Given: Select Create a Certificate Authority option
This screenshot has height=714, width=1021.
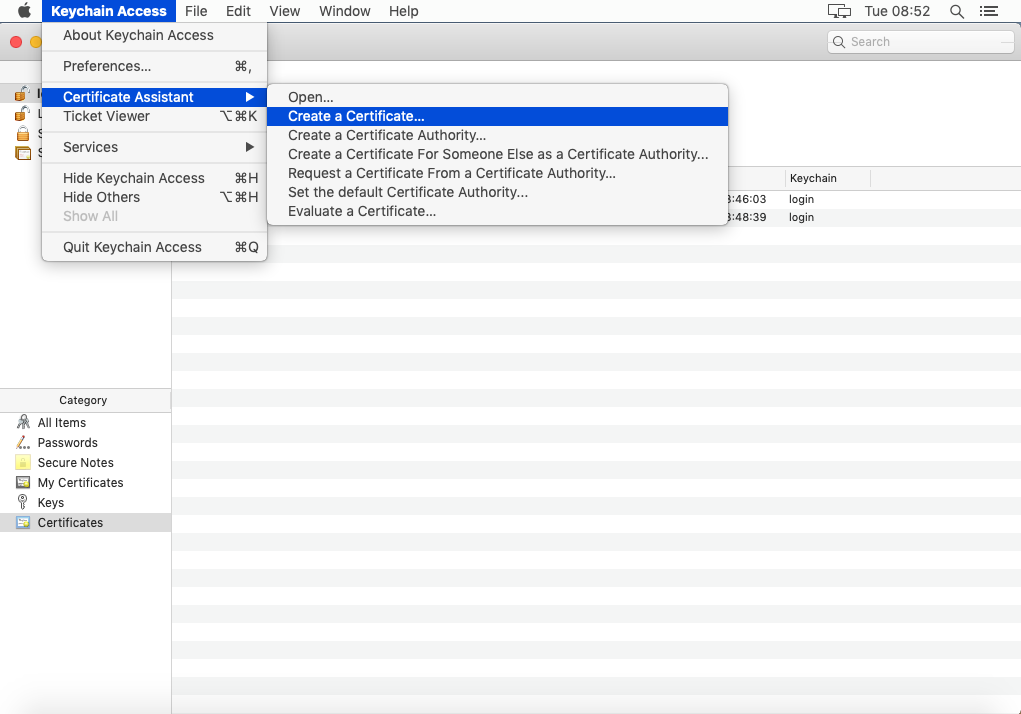Looking at the screenshot, I should tap(387, 135).
